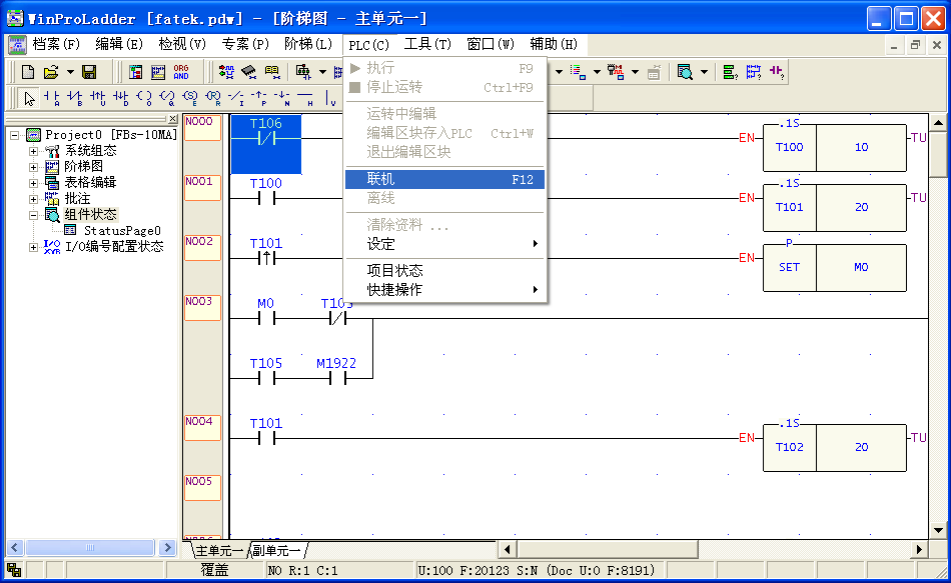The image size is (951, 583).
Task: Collapse the 组件状态 tree node
Action: coord(33,215)
